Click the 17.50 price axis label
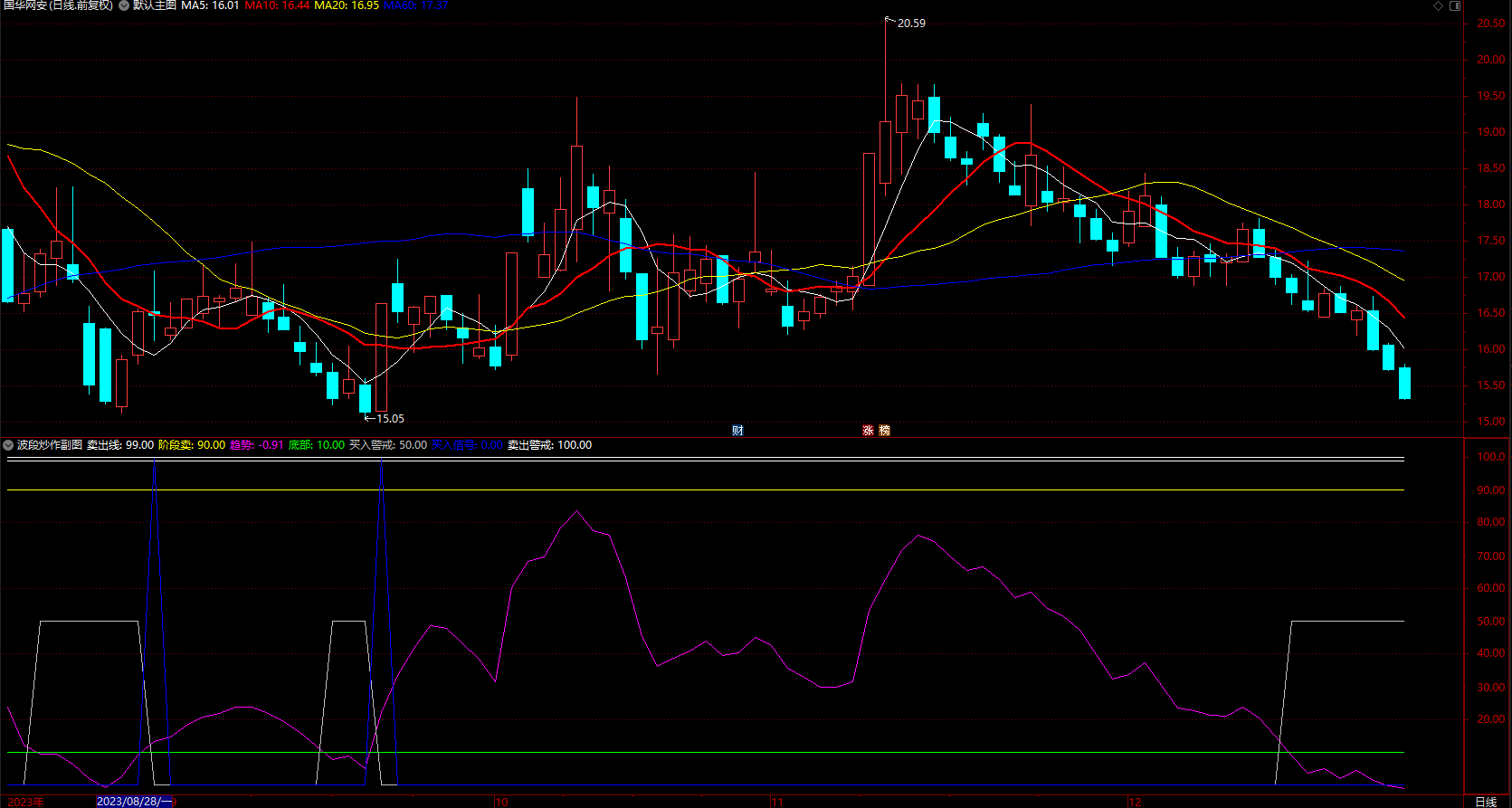The height and width of the screenshot is (808, 1512). [x=1491, y=241]
